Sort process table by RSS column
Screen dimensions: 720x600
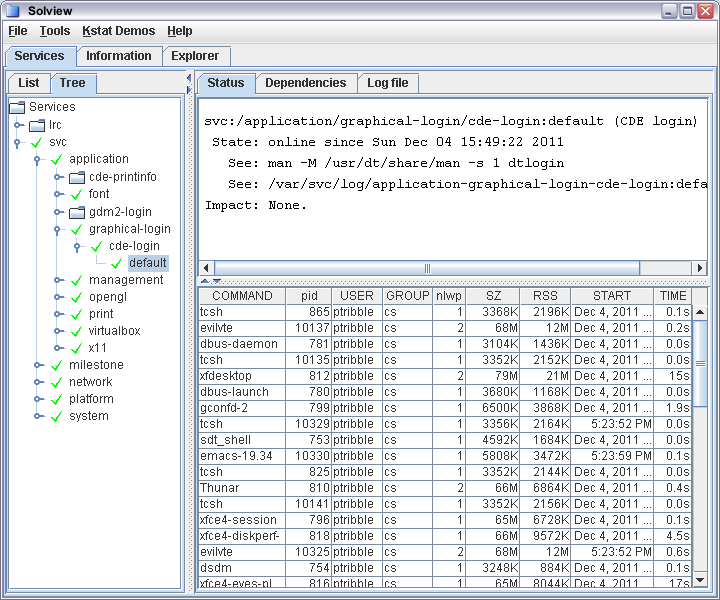(x=545, y=296)
